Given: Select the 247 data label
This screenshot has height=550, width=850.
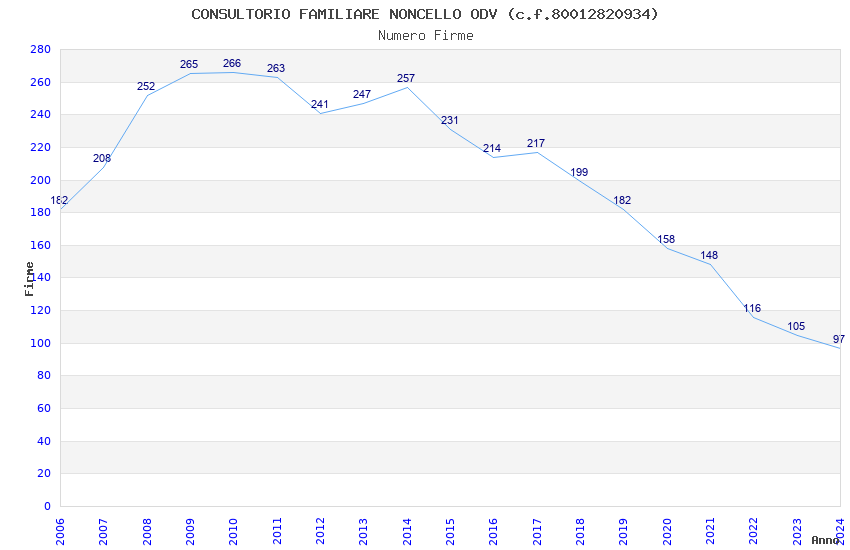Looking at the screenshot, I should (362, 94).
